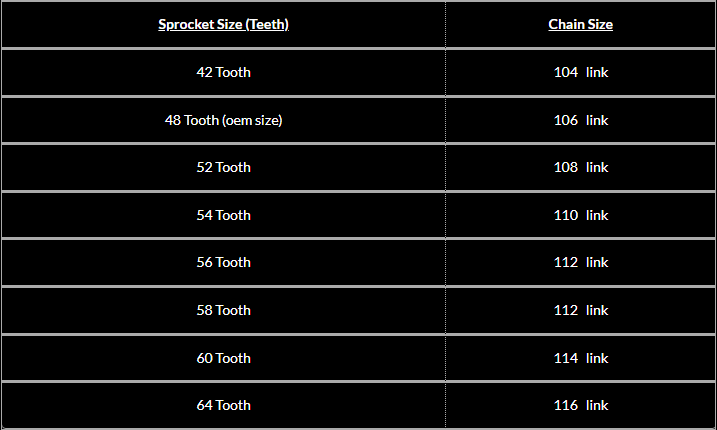
Task: Click the Chain Size column header
Action: (x=580, y=24)
